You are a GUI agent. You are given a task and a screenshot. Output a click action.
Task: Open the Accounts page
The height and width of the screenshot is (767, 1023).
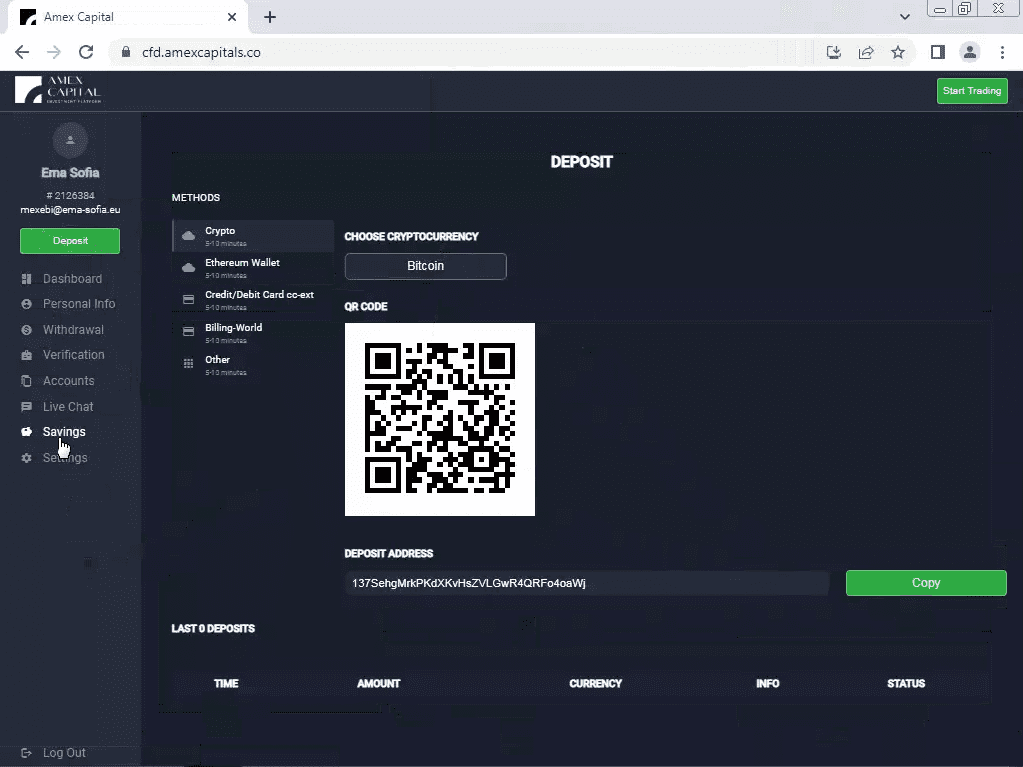(69, 381)
